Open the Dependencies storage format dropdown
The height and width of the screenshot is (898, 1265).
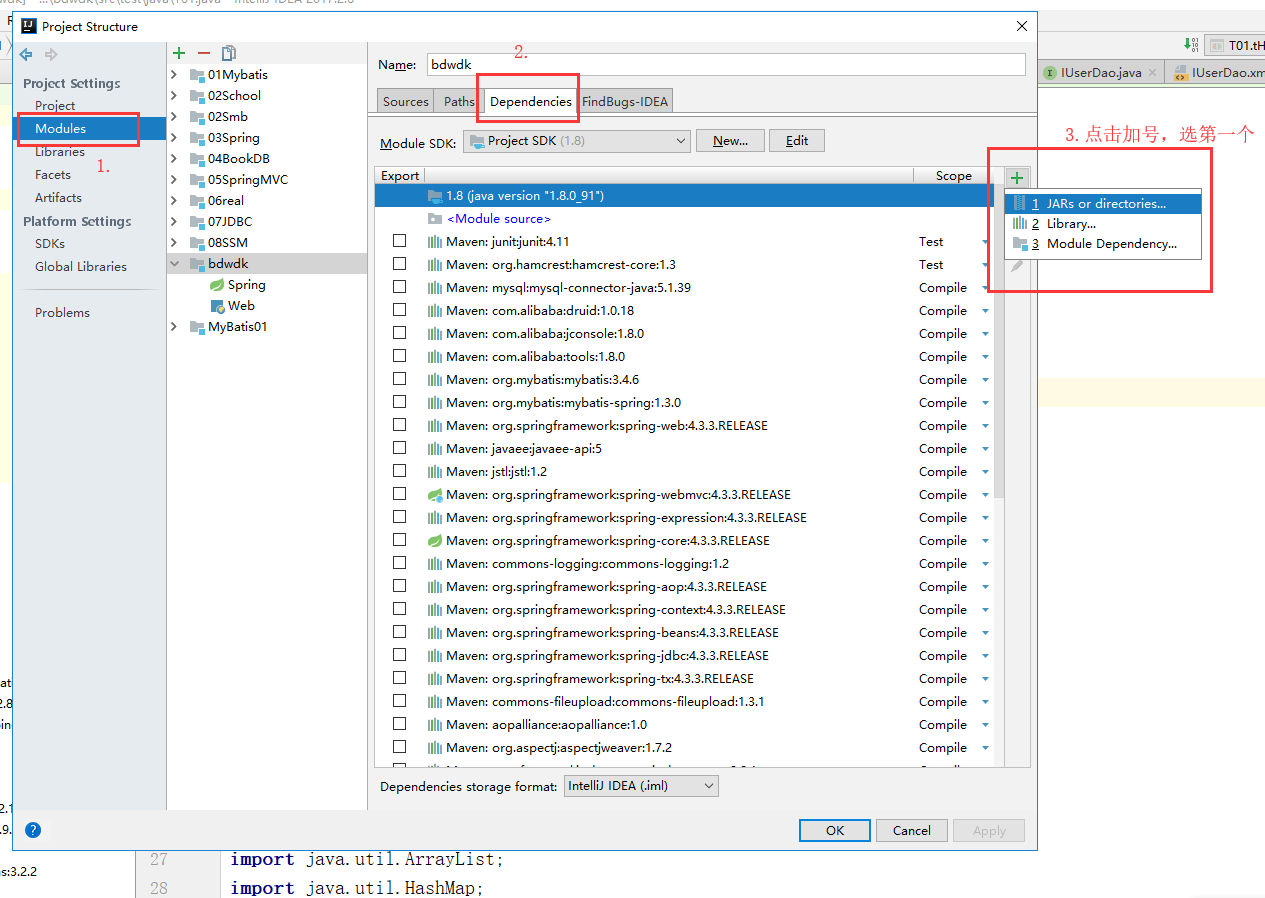pyautogui.click(x=641, y=786)
